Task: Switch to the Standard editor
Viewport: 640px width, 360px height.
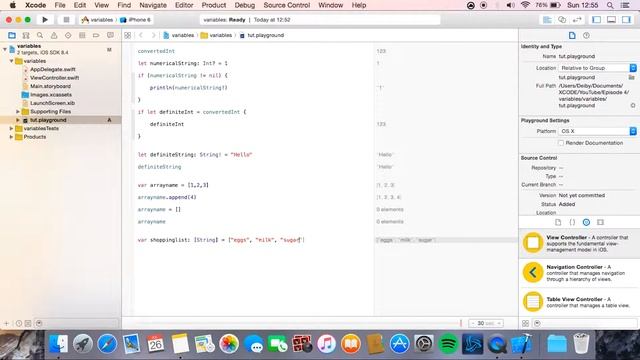Action: [547, 20]
